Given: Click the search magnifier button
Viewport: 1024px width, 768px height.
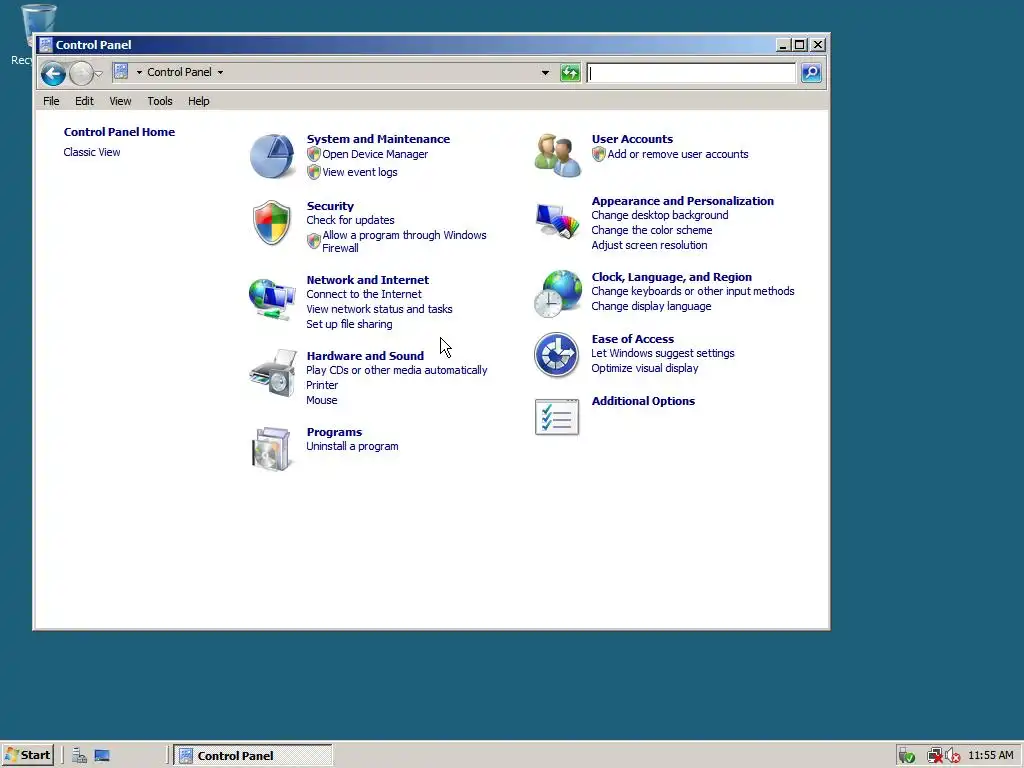Looking at the screenshot, I should [811, 72].
